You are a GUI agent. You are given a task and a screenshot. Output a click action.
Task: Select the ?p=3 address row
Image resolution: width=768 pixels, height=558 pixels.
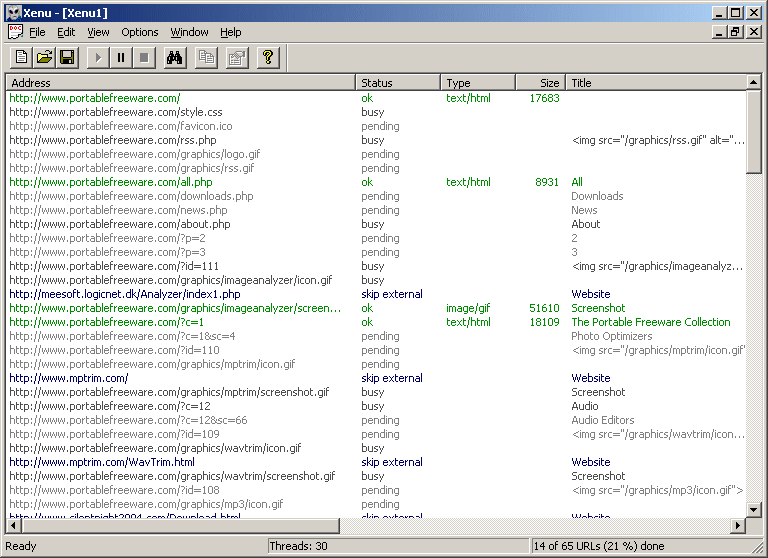(376, 252)
